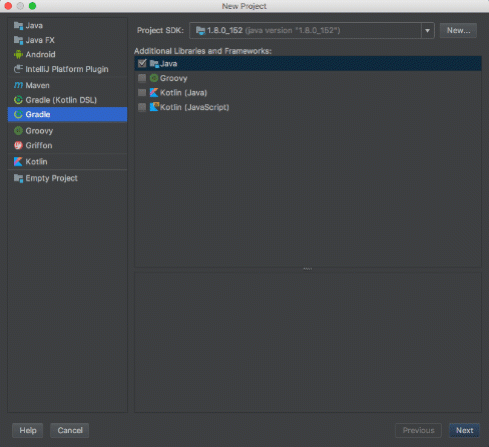Select the Kotlin icon in sidebar
Image resolution: width=489 pixels, height=447 pixels.
pos(18,162)
